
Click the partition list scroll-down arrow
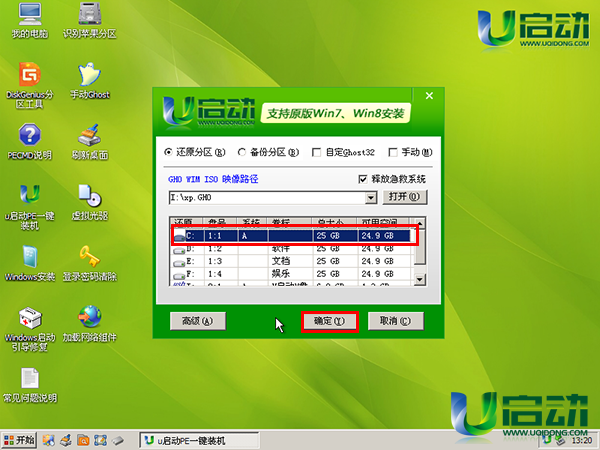pos(420,279)
